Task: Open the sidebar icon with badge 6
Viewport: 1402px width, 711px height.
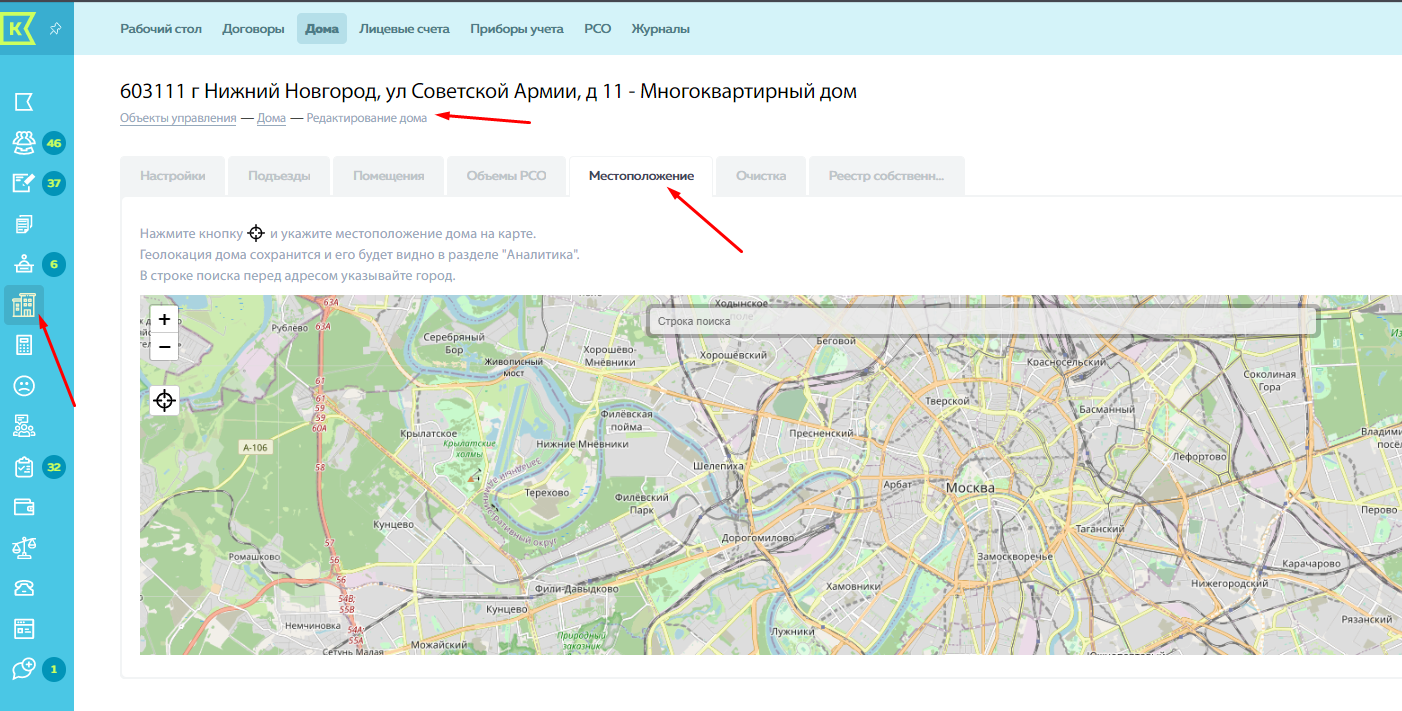Action: pyautogui.click(x=24, y=264)
